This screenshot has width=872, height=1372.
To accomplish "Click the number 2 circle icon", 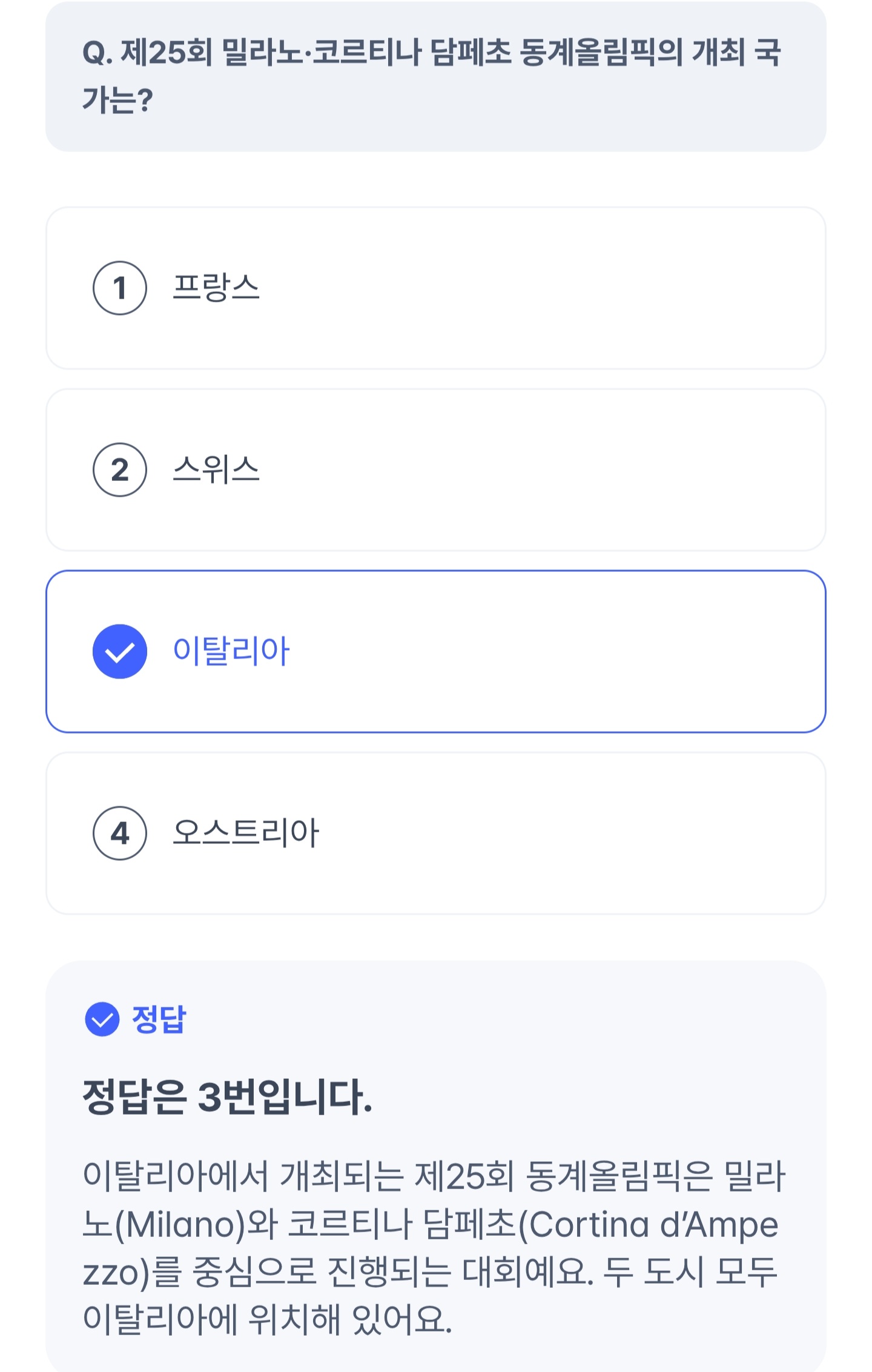I will 120,470.
